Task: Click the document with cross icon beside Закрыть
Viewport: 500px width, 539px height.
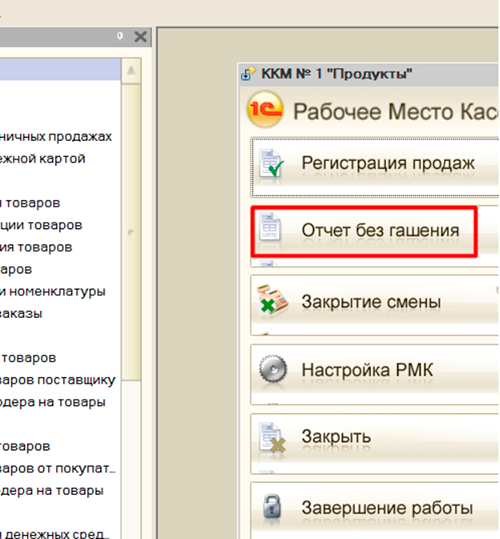Action: (273, 437)
